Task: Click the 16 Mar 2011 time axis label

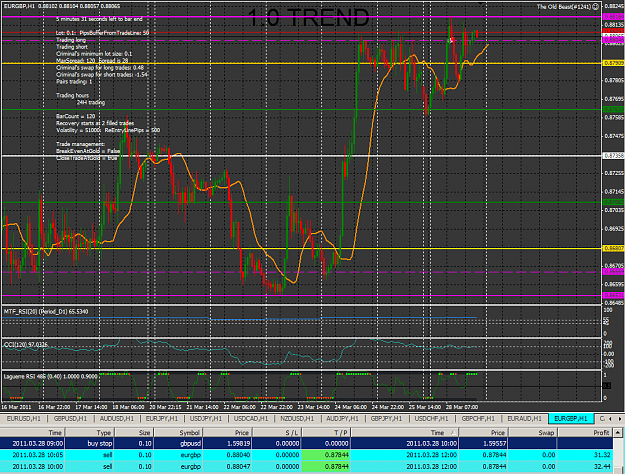Action: 16,407
